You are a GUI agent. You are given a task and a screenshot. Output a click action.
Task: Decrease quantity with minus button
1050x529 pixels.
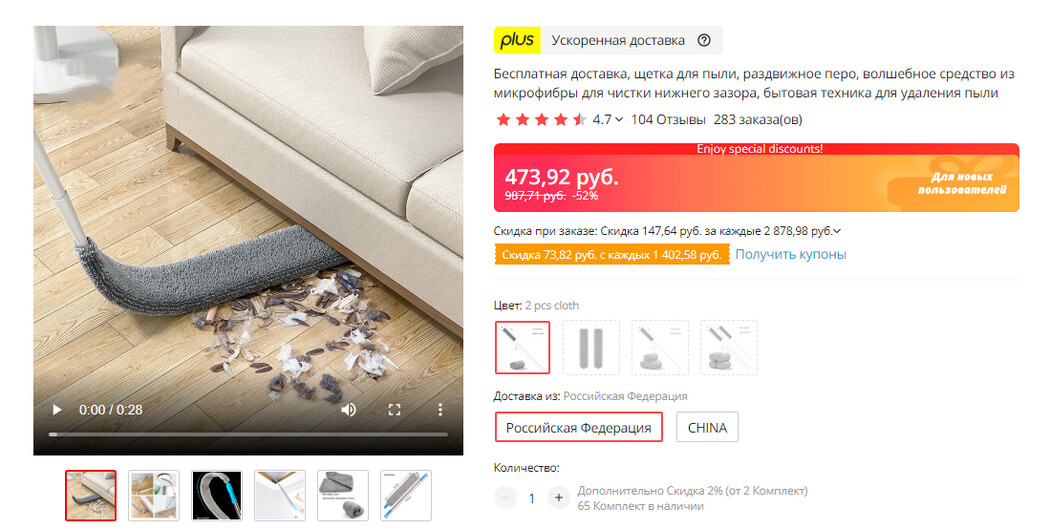point(506,498)
